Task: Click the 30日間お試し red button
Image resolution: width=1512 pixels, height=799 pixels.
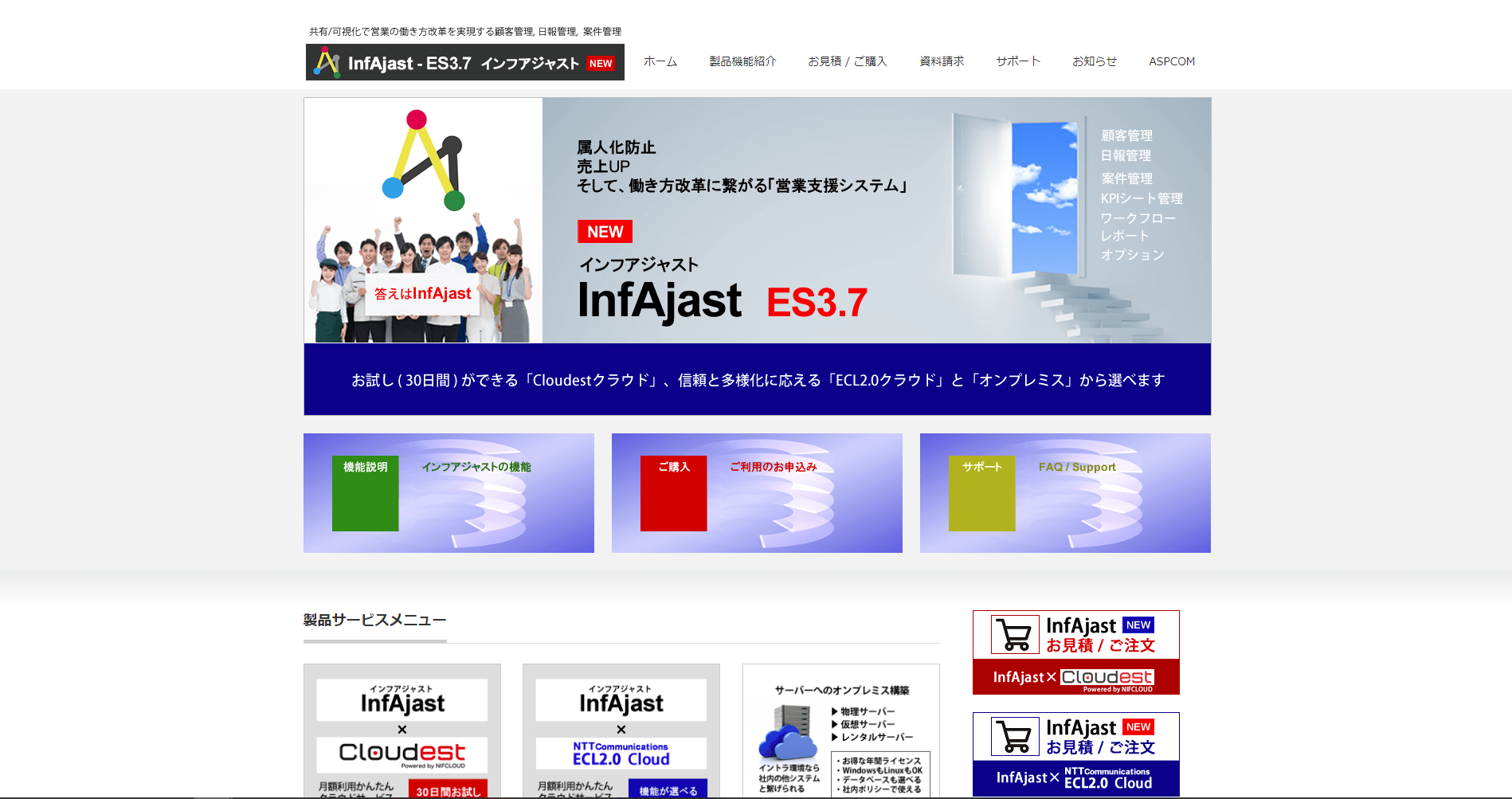Action: [x=448, y=789]
